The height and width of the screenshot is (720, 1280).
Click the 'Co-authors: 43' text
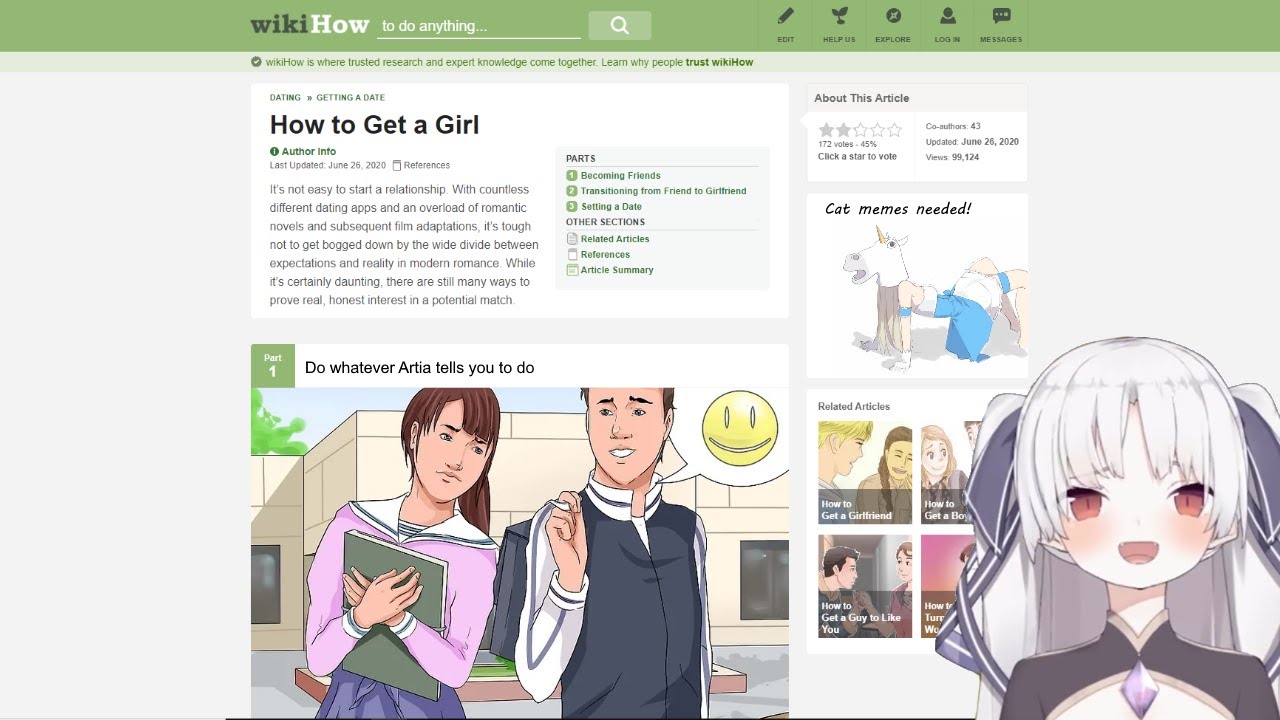click(x=953, y=126)
